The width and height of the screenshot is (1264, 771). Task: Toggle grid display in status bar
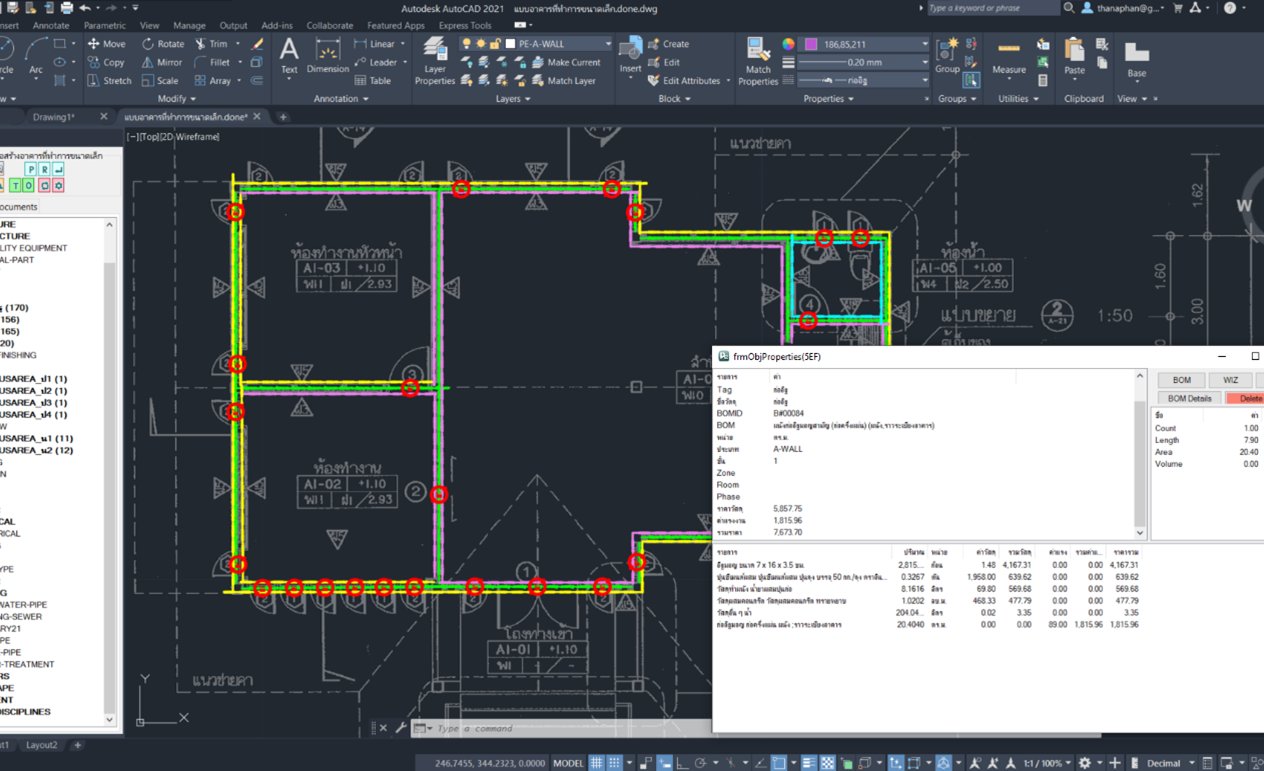(596, 763)
